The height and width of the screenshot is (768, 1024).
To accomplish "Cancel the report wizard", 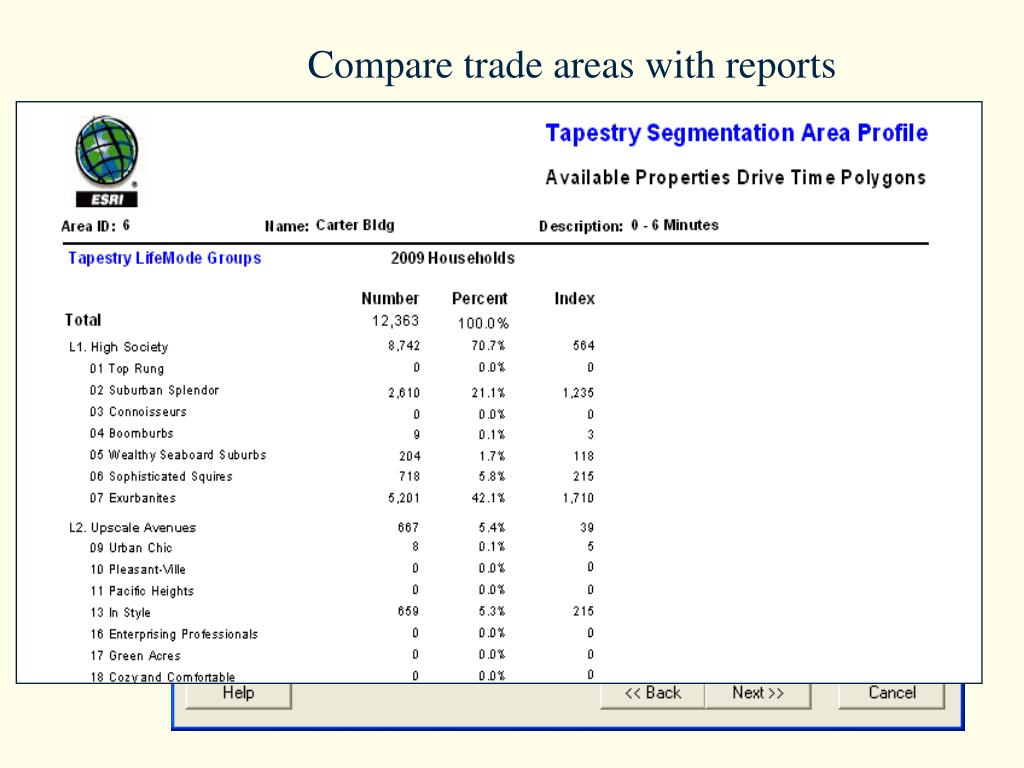I will 891,695.
